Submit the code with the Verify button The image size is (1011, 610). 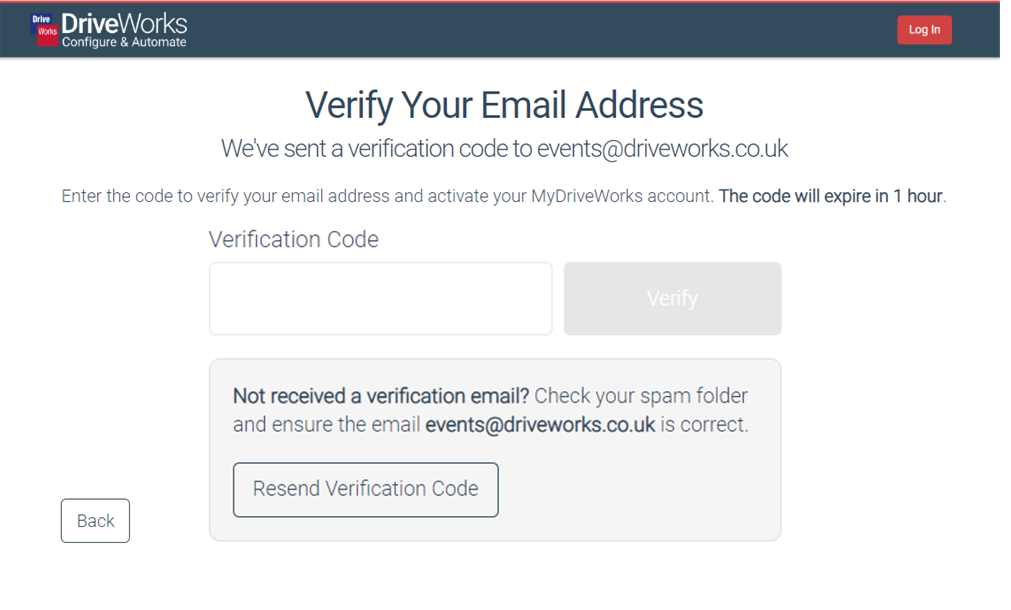point(672,299)
